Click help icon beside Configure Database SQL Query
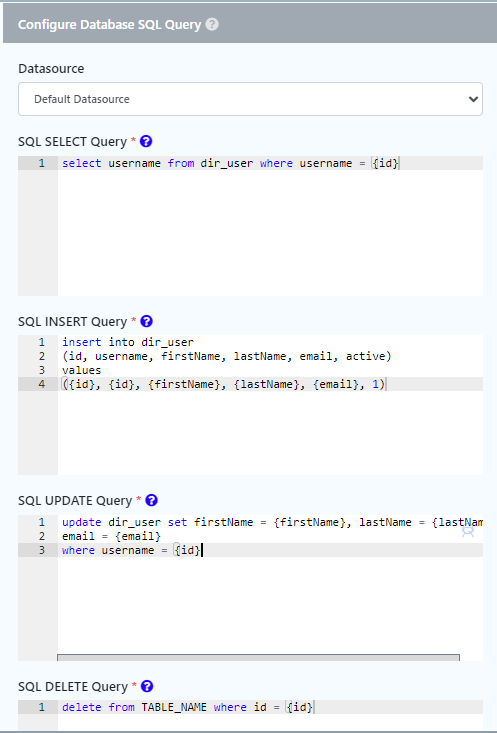The image size is (497, 733). click(x=212, y=24)
